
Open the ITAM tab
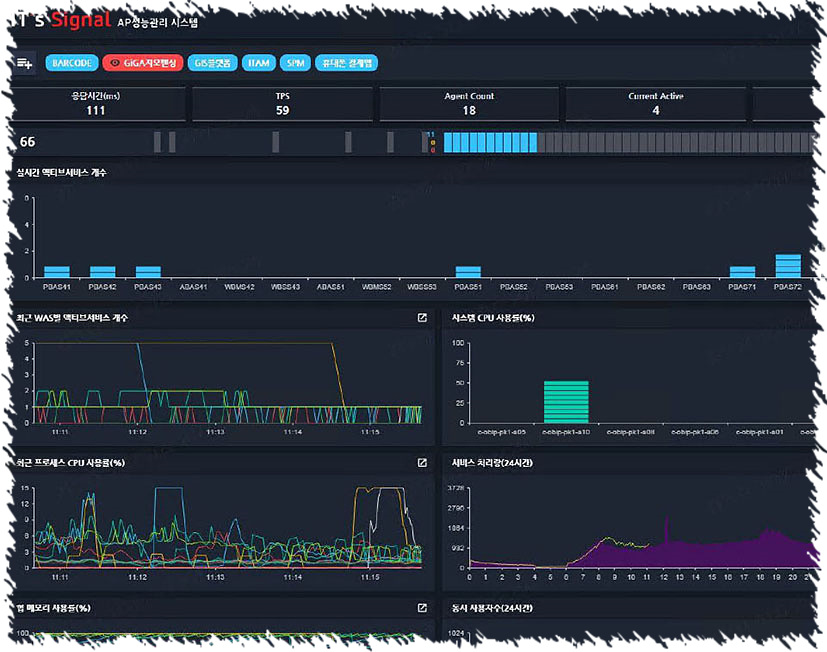(x=258, y=63)
